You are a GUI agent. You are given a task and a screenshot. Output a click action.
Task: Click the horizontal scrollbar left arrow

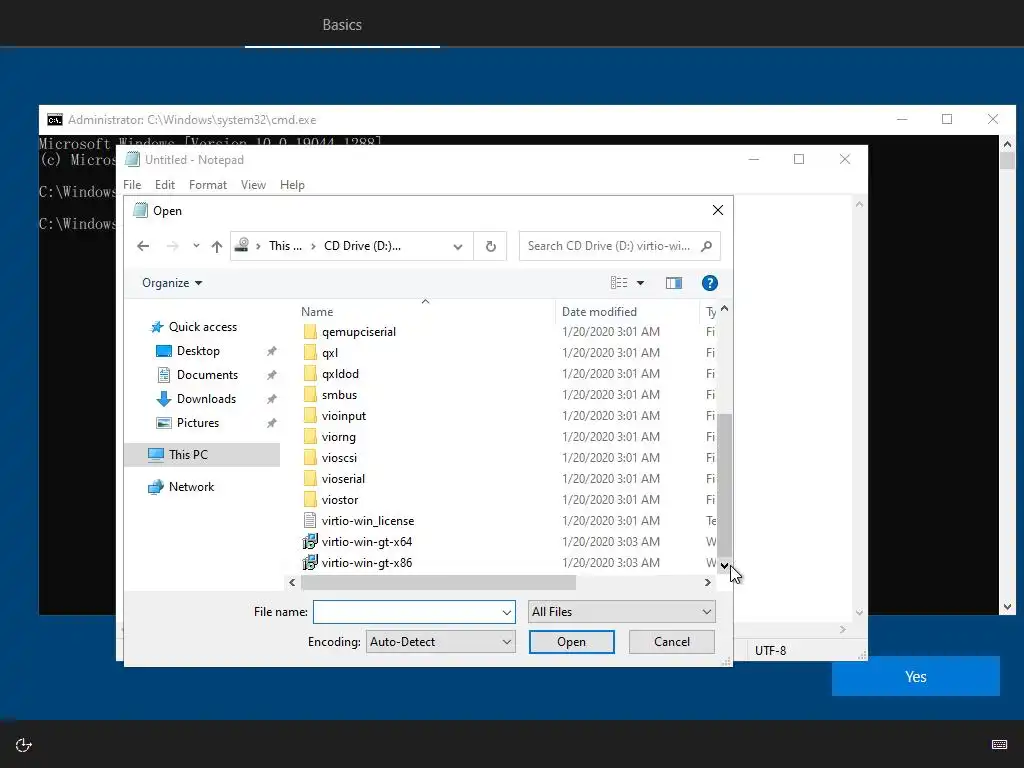coord(292,583)
